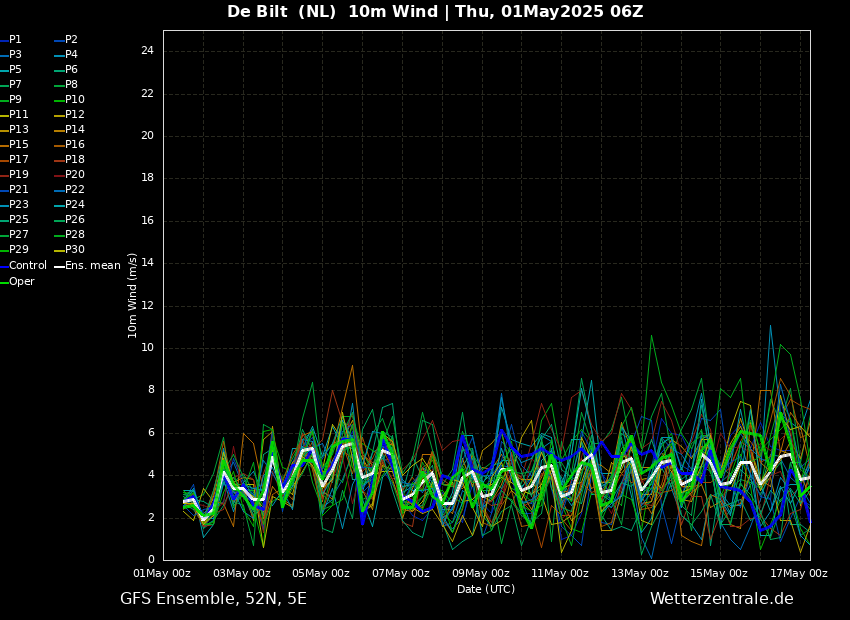Select the P30 legend entry

pos(75,250)
